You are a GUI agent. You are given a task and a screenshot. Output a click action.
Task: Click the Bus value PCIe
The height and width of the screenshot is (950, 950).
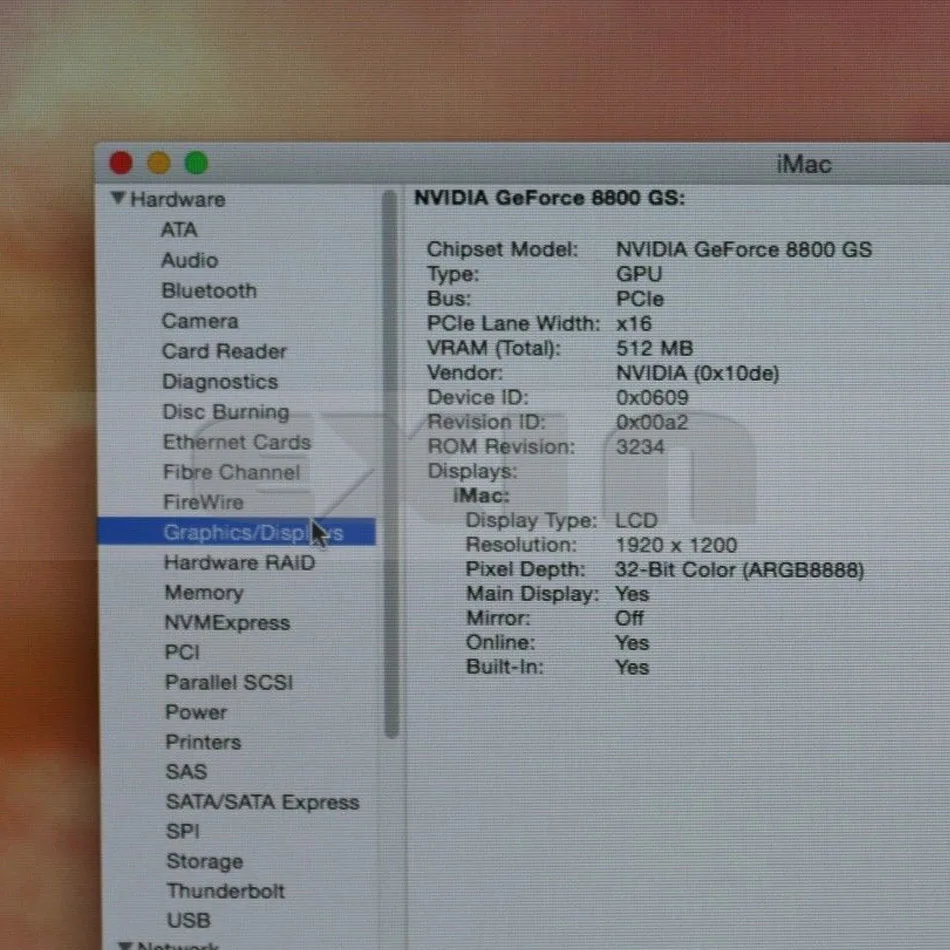click(x=640, y=299)
